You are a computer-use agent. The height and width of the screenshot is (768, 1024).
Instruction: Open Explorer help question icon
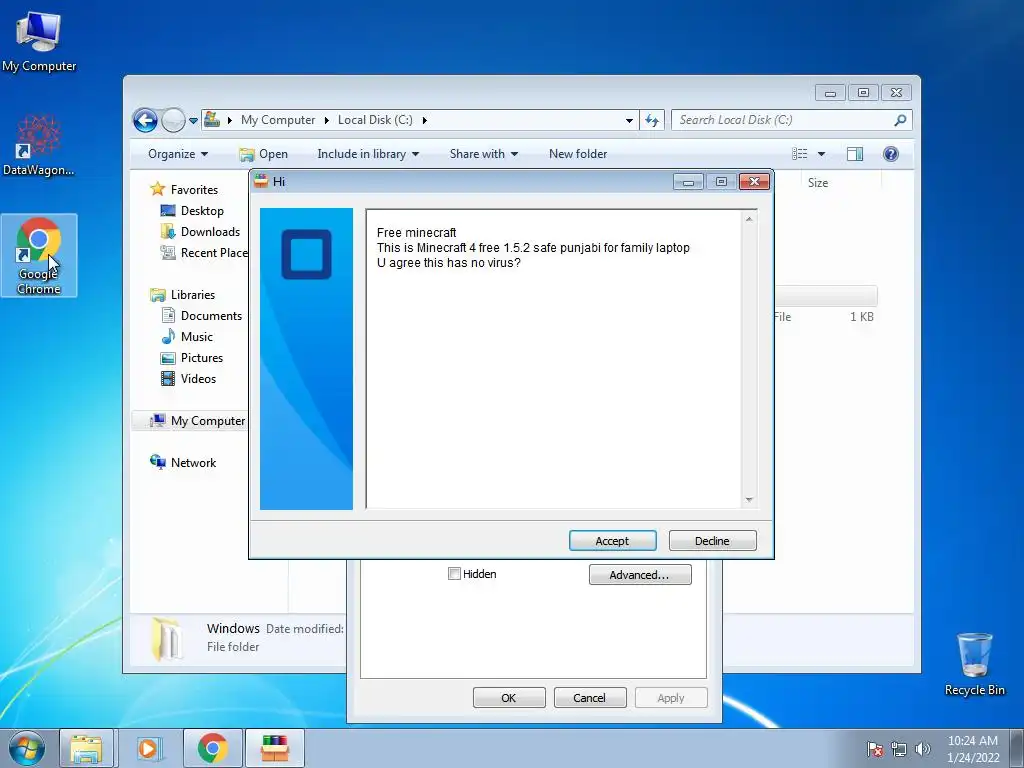click(x=890, y=154)
